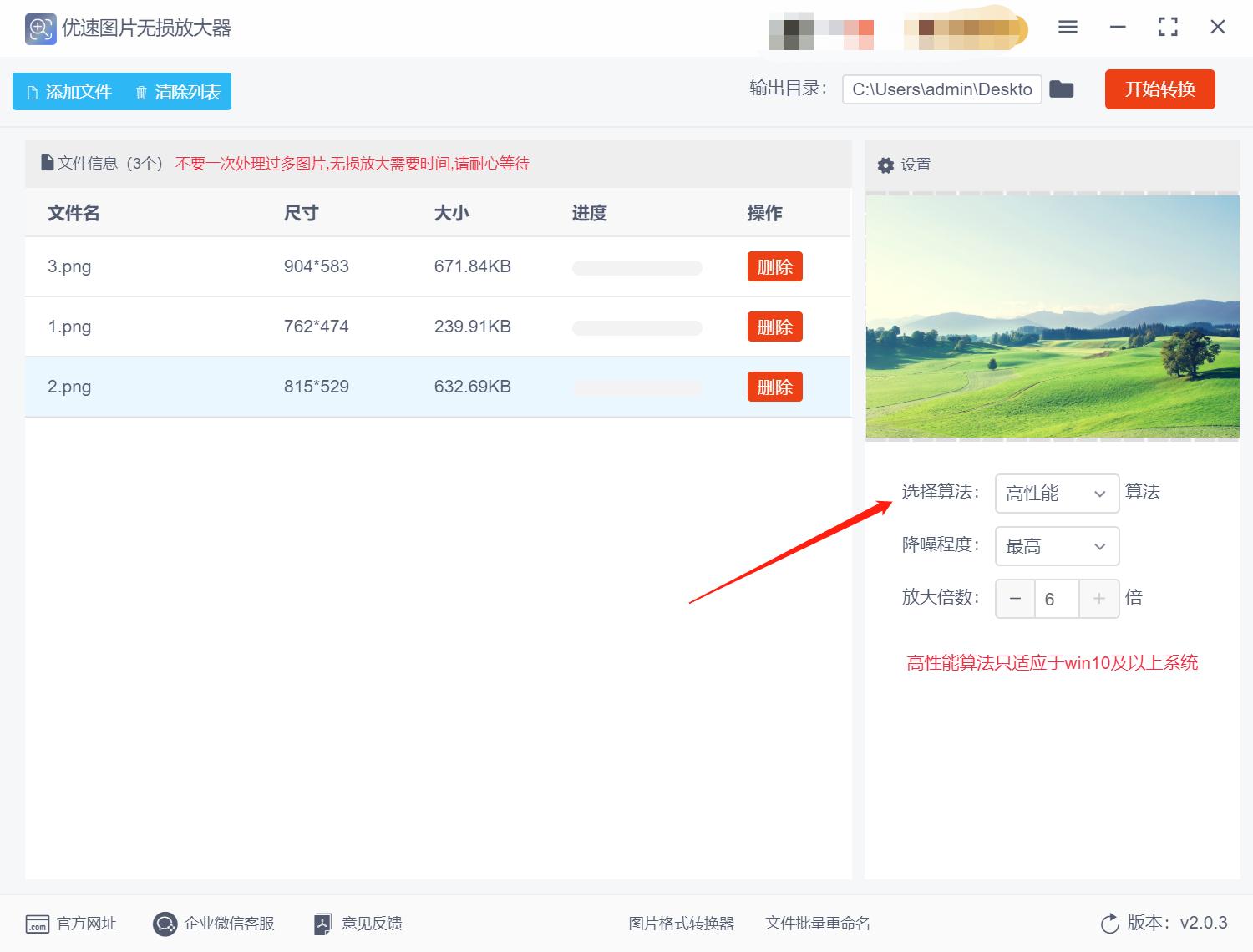This screenshot has height=952, width=1253.
Task: Open the 降噪程度 denoise level dropdown
Action: (1056, 546)
